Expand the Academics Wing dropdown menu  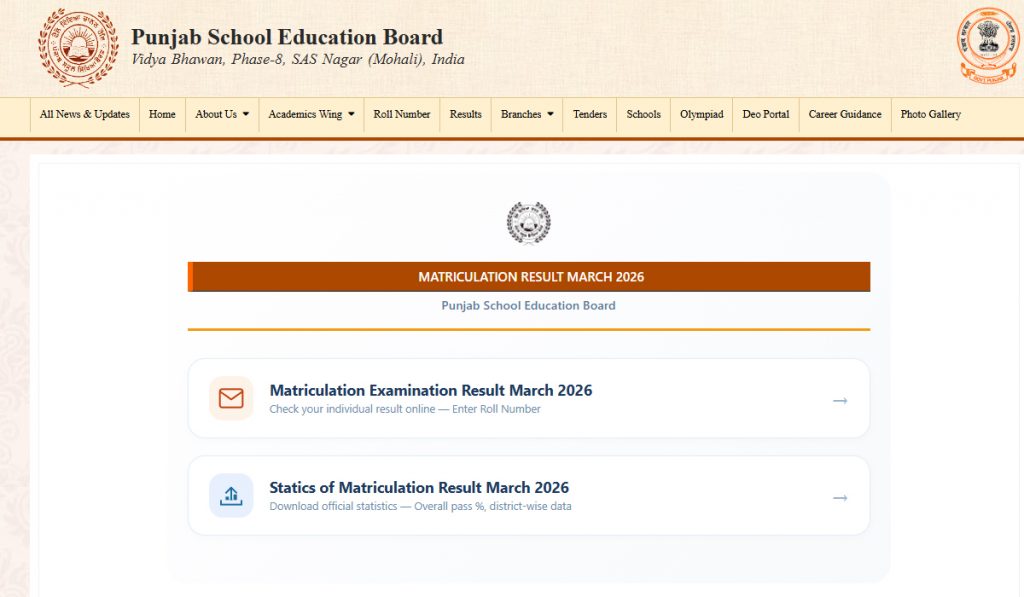click(312, 114)
